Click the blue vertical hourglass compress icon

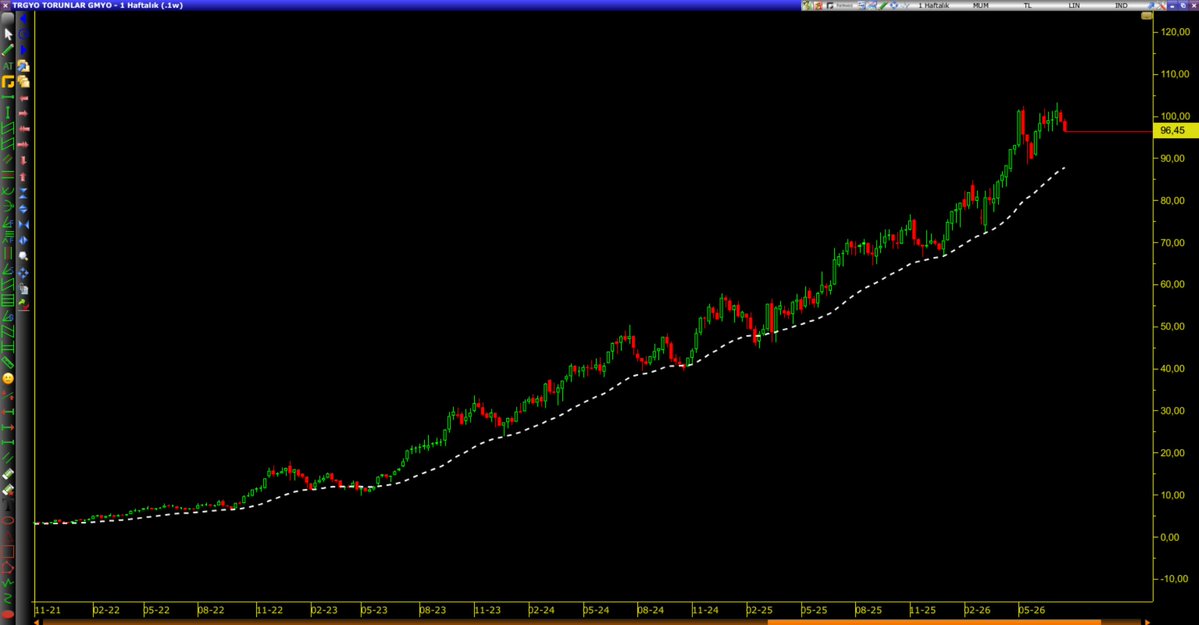pyautogui.click(x=24, y=192)
